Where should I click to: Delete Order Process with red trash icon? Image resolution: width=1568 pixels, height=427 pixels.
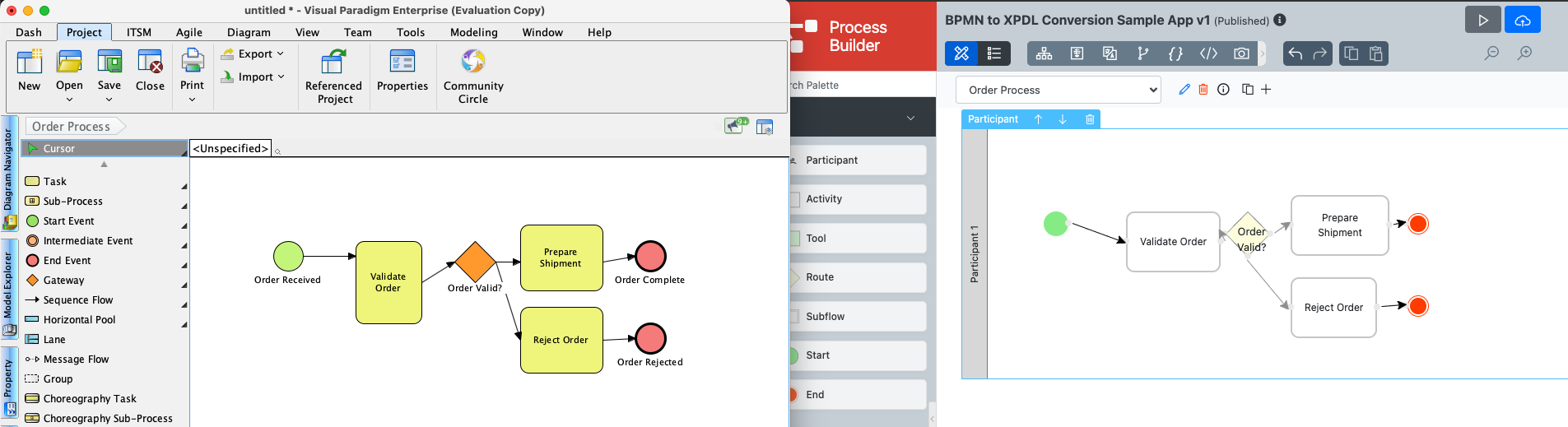[1203, 89]
